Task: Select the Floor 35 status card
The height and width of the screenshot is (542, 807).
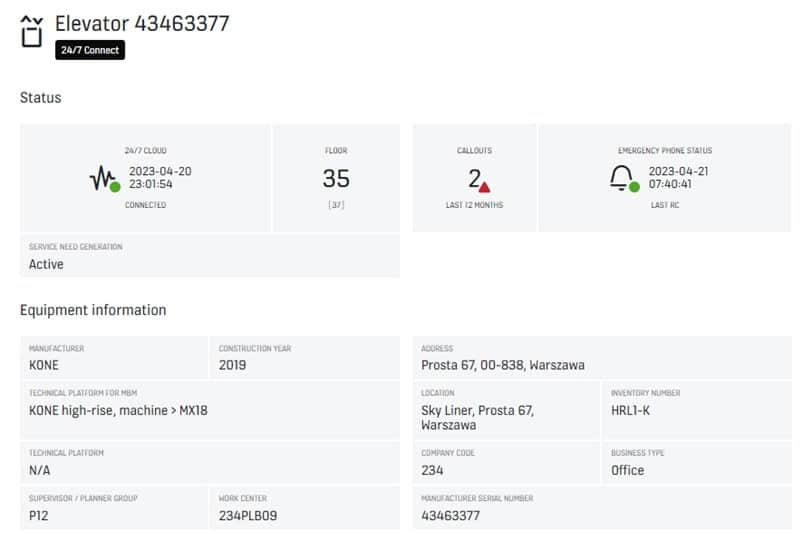Action: pos(335,178)
